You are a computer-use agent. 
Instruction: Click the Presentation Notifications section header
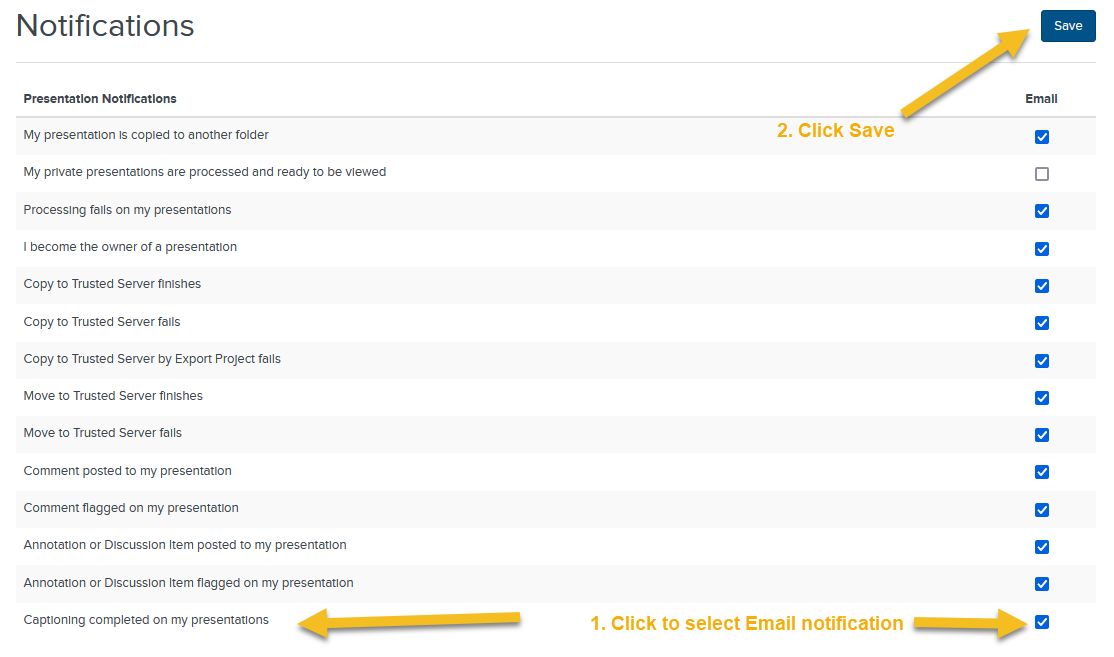[100, 98]
